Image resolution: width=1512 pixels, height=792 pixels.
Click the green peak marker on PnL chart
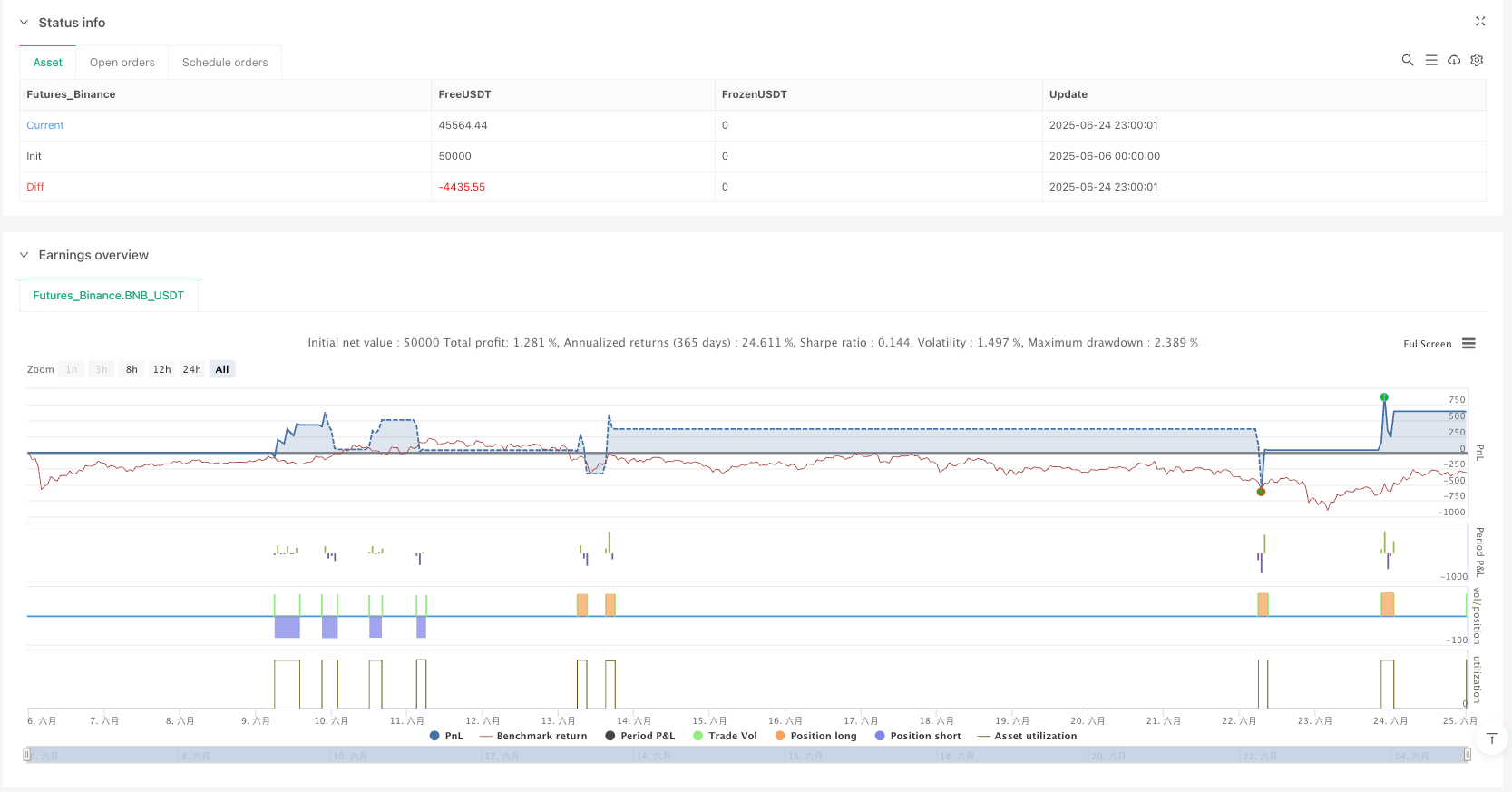1384,397
